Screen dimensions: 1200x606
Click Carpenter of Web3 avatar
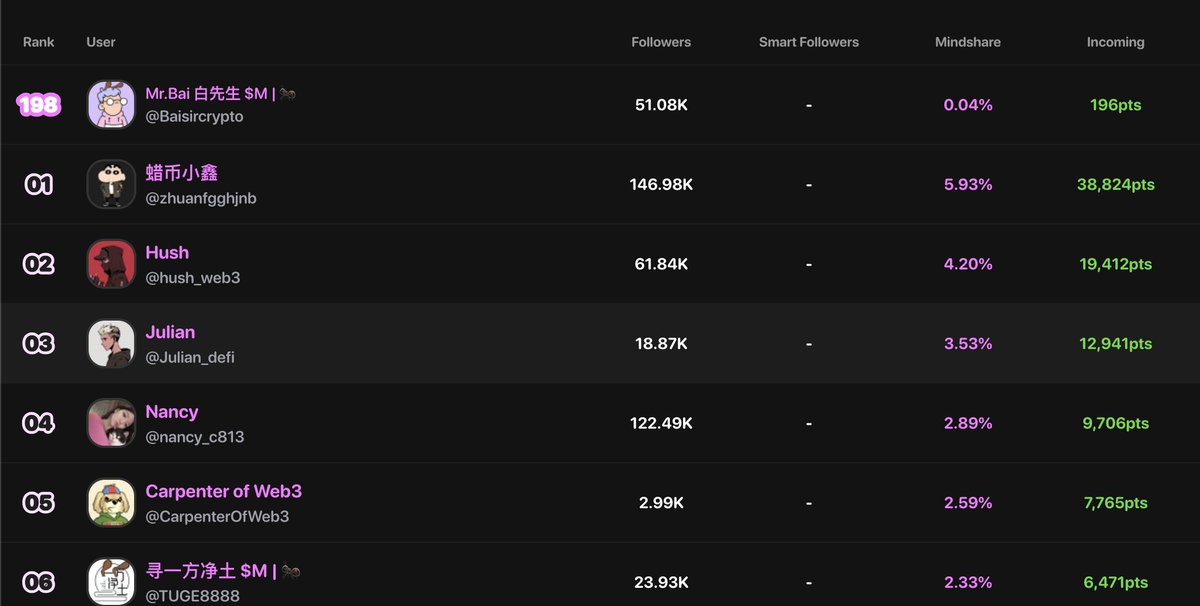click(x=111, y=502)
